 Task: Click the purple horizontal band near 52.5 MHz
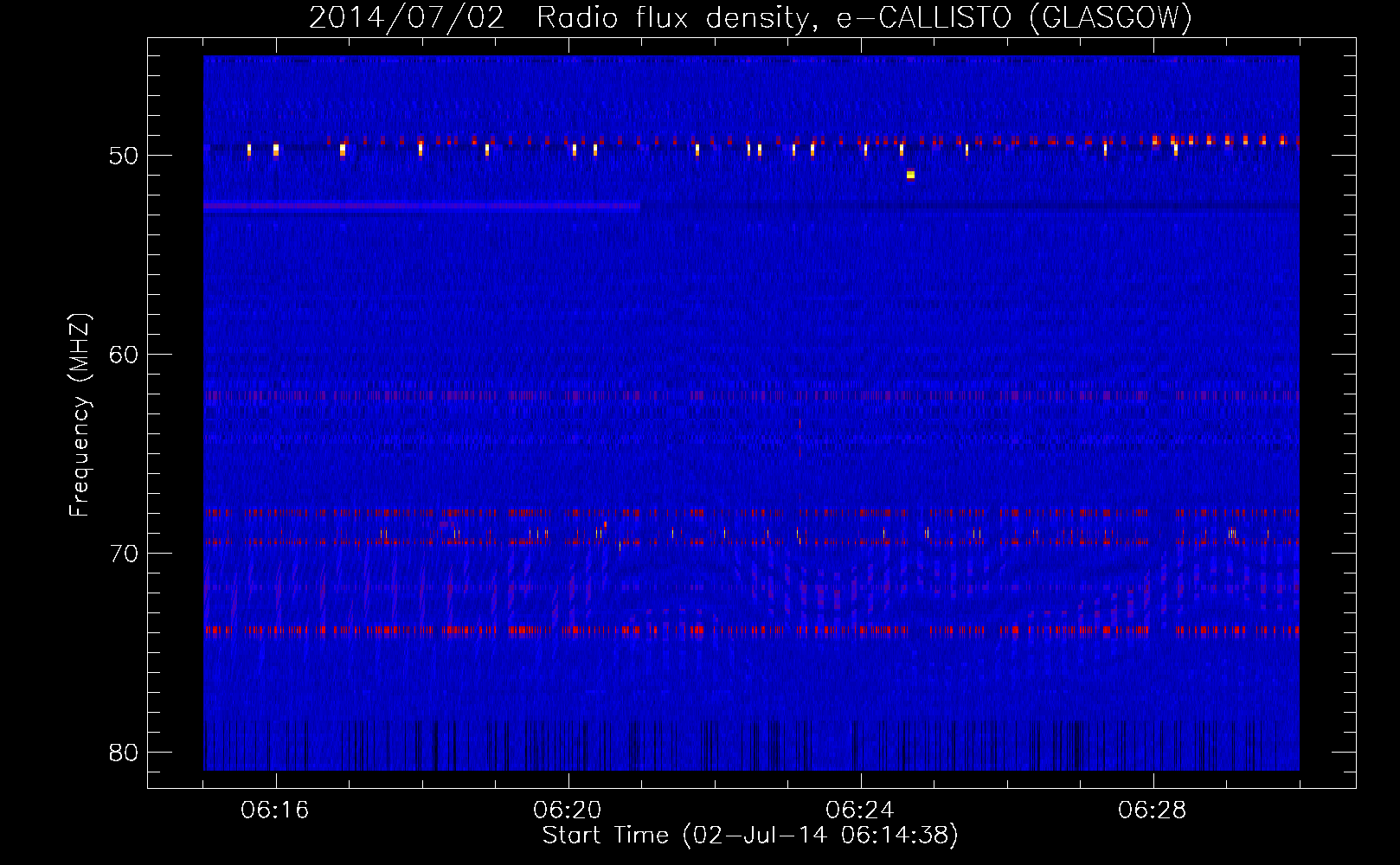421,206
